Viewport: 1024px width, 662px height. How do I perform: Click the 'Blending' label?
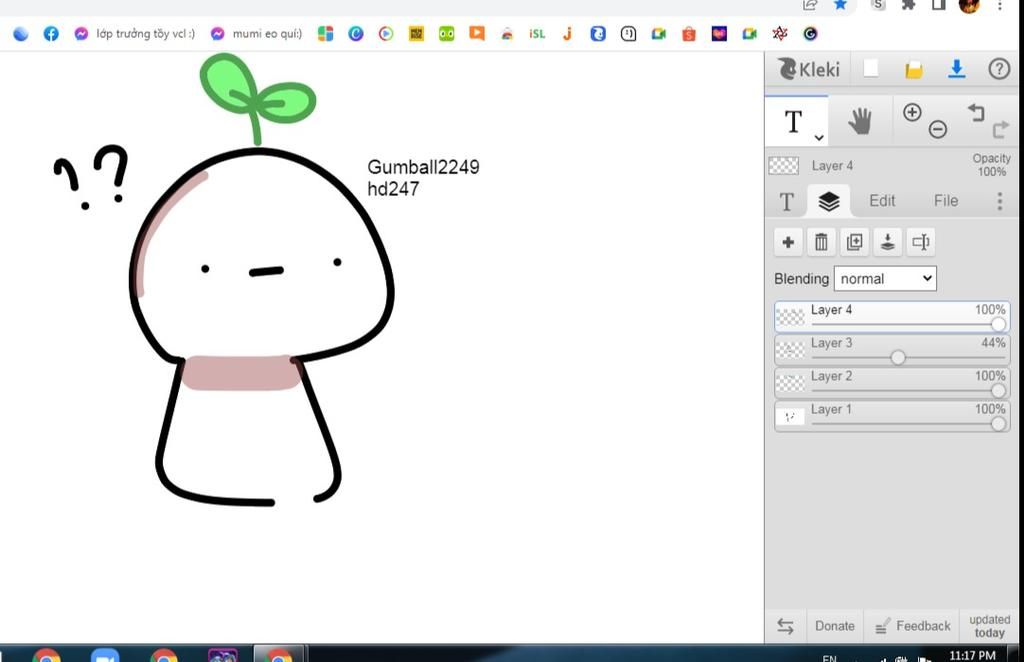coord(801,279)
